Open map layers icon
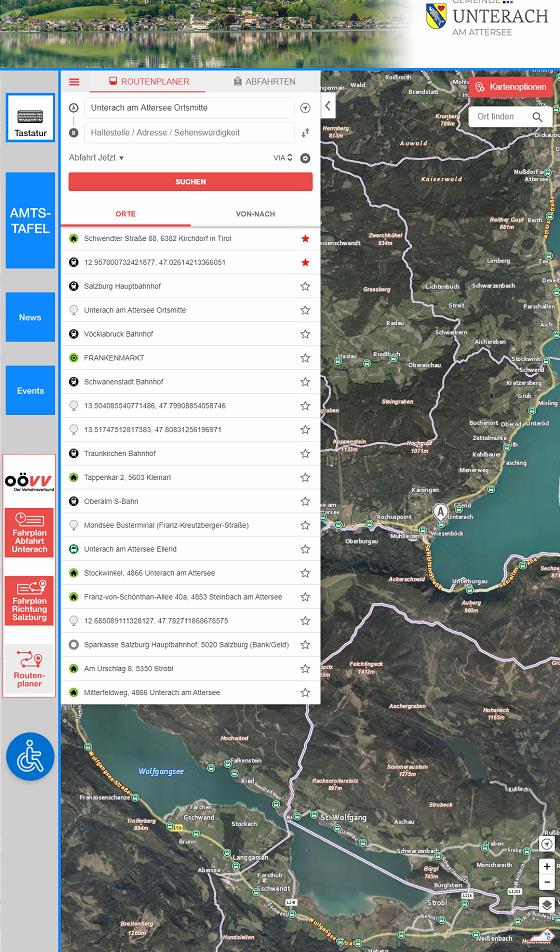Screen dimensions: 560x952 [547, 905]
